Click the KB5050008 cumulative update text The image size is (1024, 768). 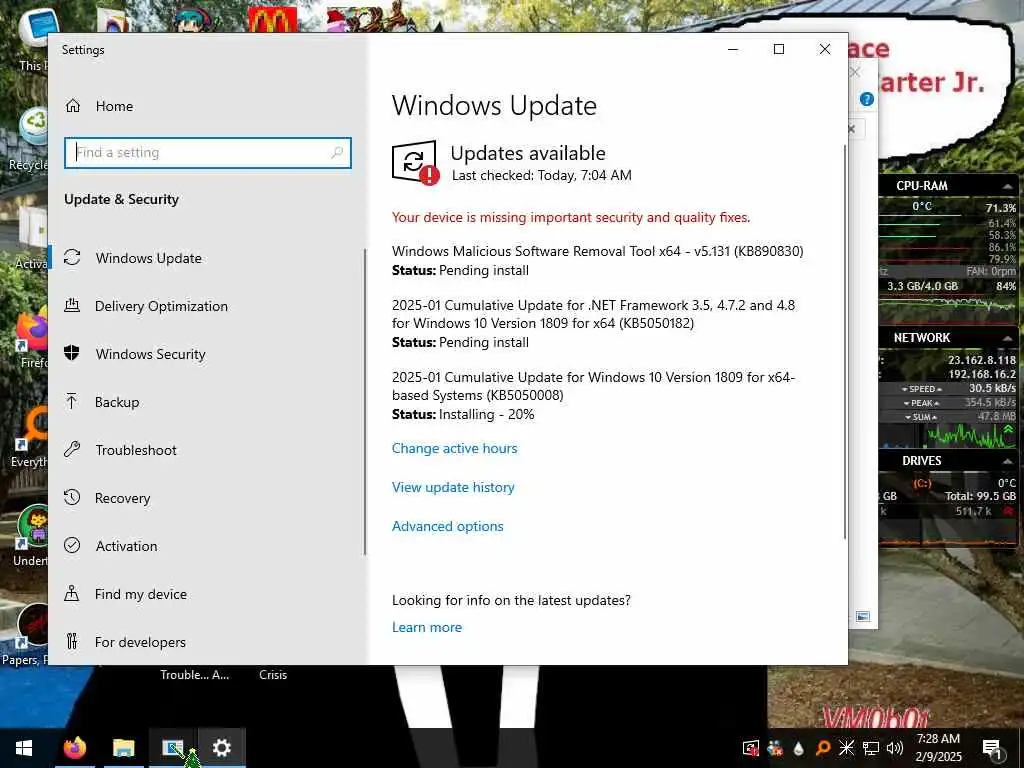(594, 386)
